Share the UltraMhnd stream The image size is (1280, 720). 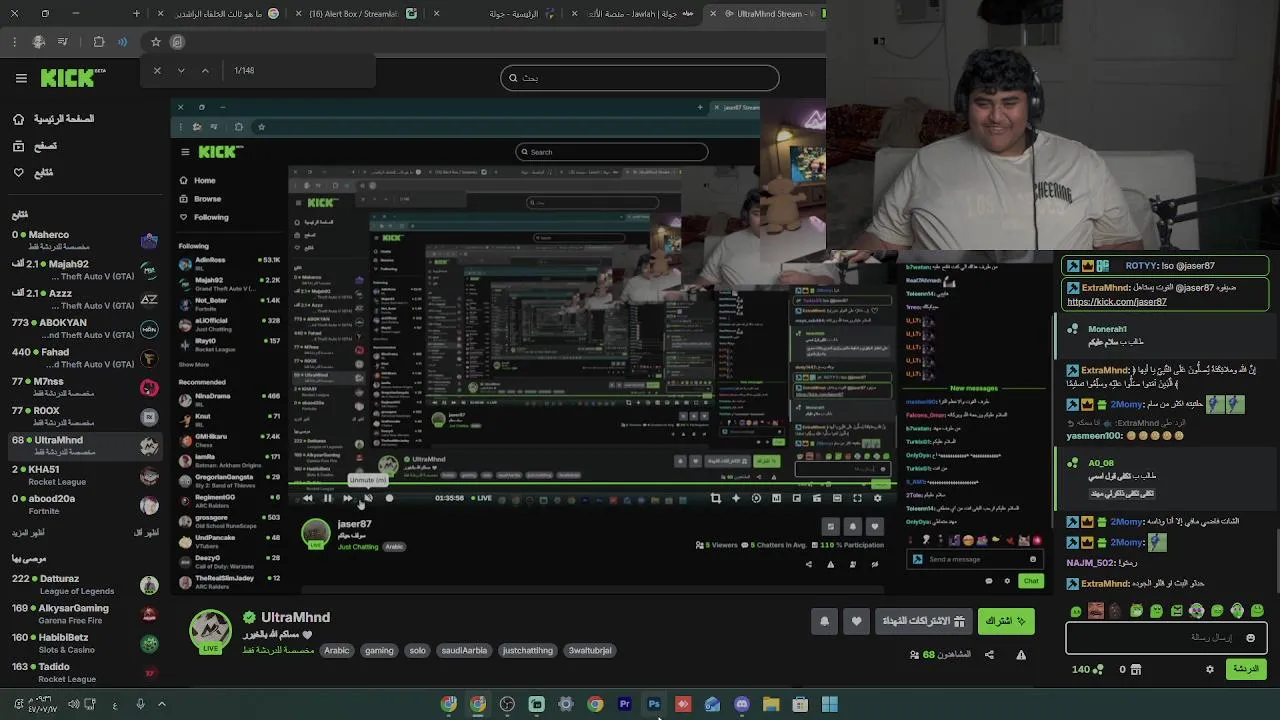tap(989, 655)
